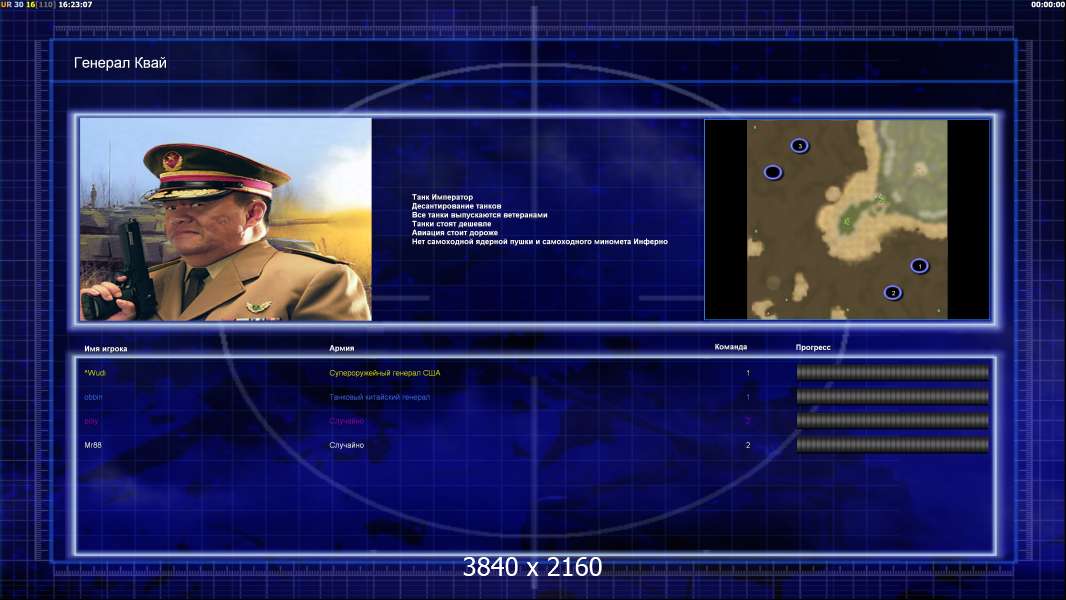Click start position marker 1 on the map
This screenshot has height=600, width=1066.
[x=919, y=266]
